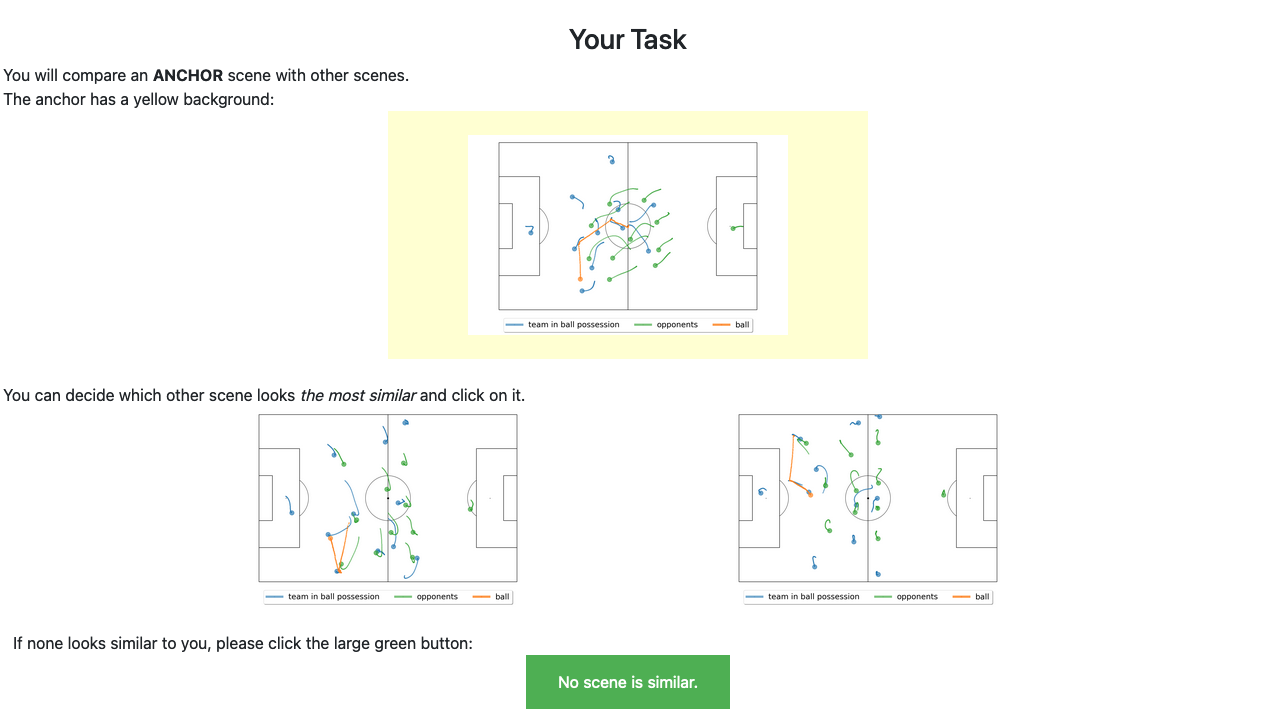Click "ball" legend entry in anchor scene
This screenshot has width=1266, height=720.
[742, 325]
